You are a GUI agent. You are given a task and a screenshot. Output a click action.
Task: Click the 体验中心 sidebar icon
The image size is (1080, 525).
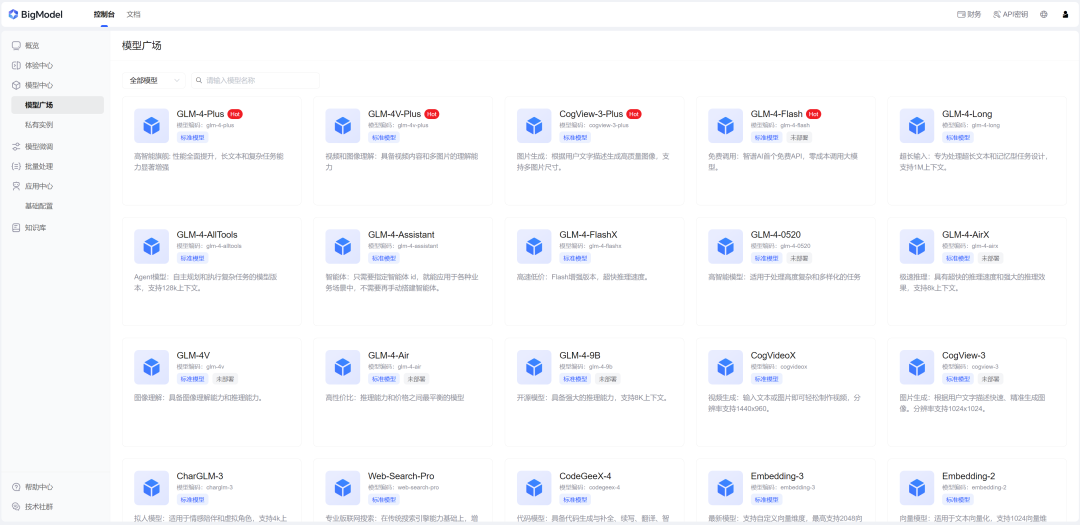coord(16,65)
